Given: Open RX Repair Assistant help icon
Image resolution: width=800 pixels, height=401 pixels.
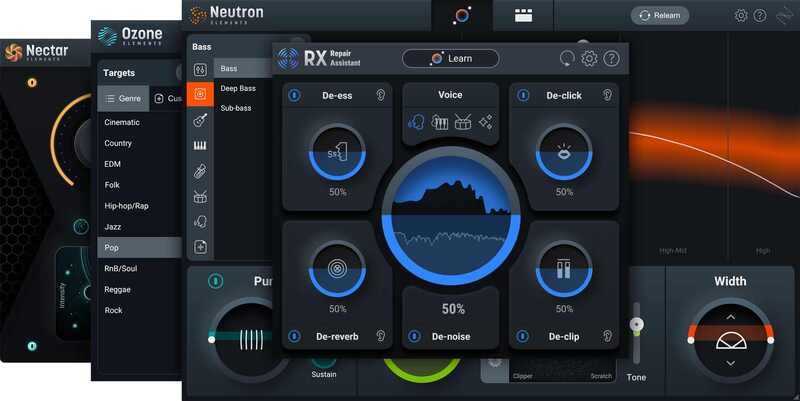Looking at the screenshot, I should tap(611, 58).
